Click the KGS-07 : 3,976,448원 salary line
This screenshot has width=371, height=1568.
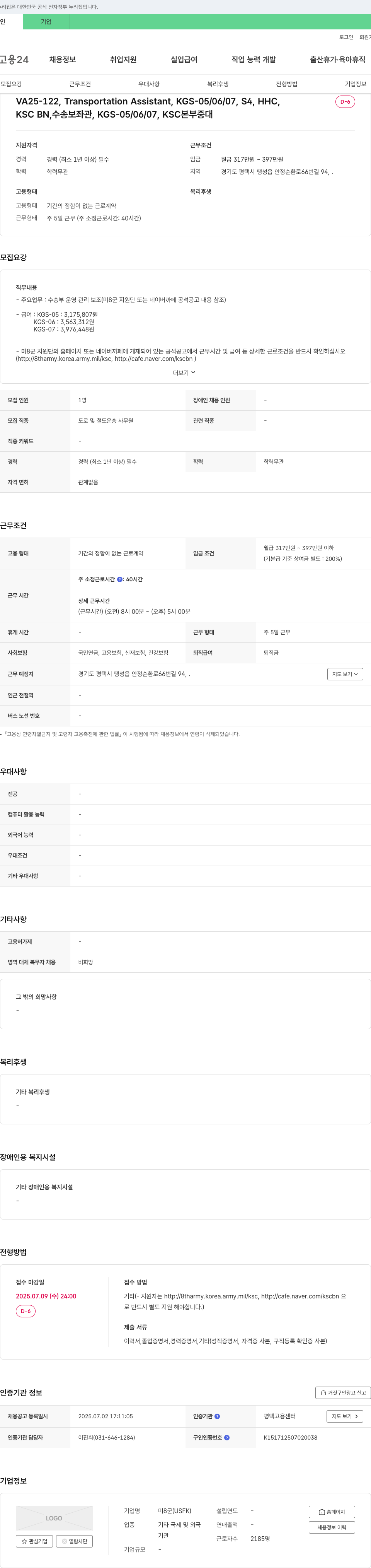pos(64,329)
